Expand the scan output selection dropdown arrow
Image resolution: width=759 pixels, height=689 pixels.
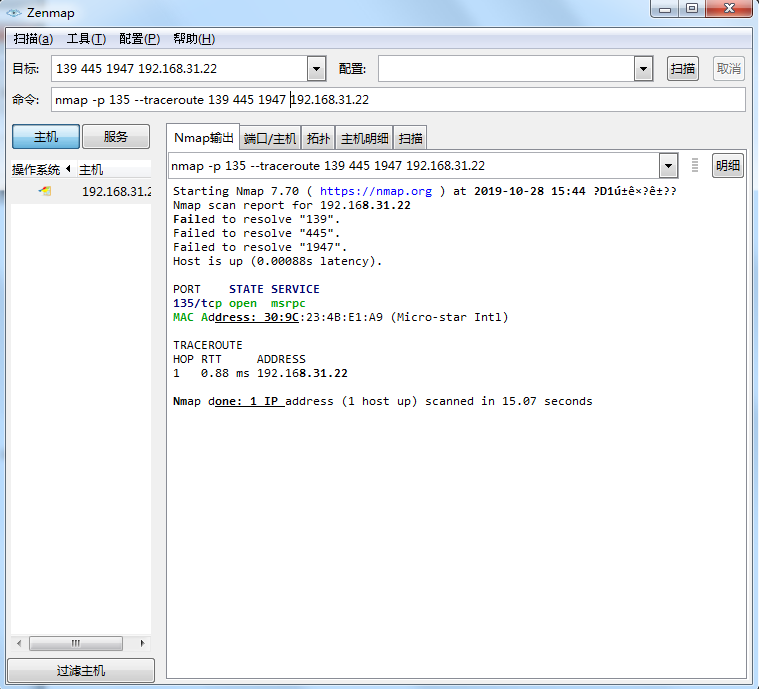[668, 166]
